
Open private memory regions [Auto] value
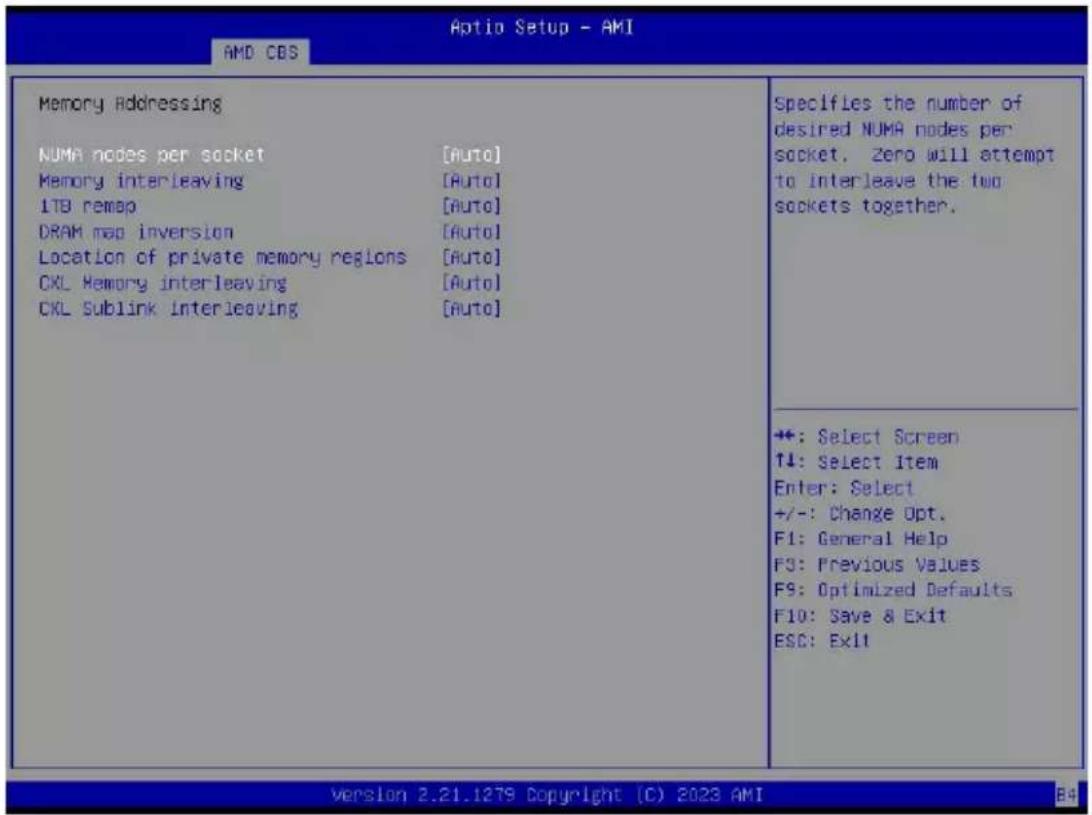(471, 257)
